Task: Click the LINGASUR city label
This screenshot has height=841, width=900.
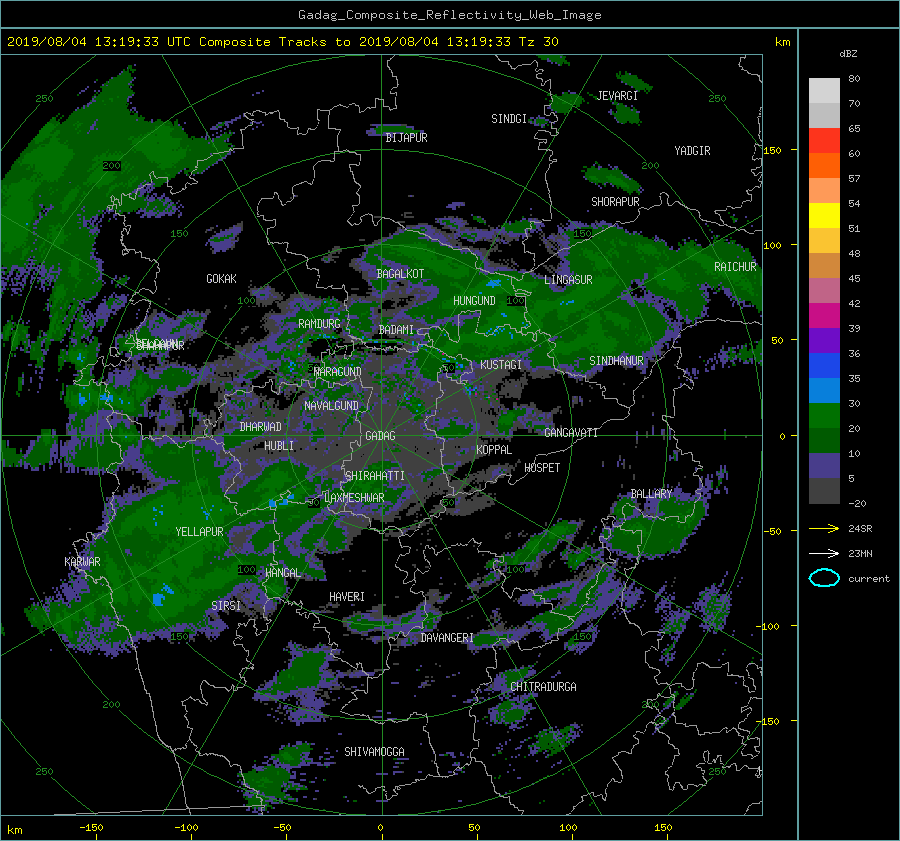Action: click(568, 280)
